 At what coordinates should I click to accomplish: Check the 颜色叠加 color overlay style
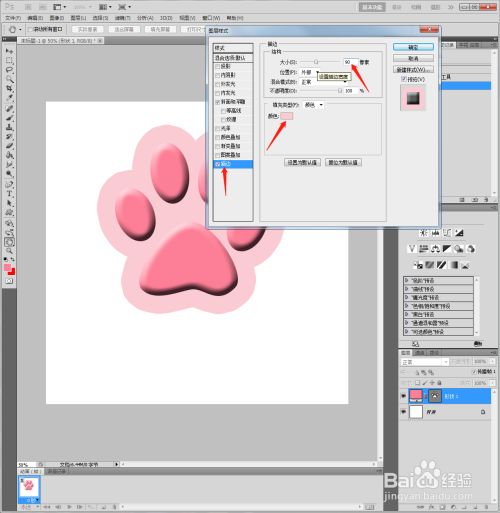[218, 137]
